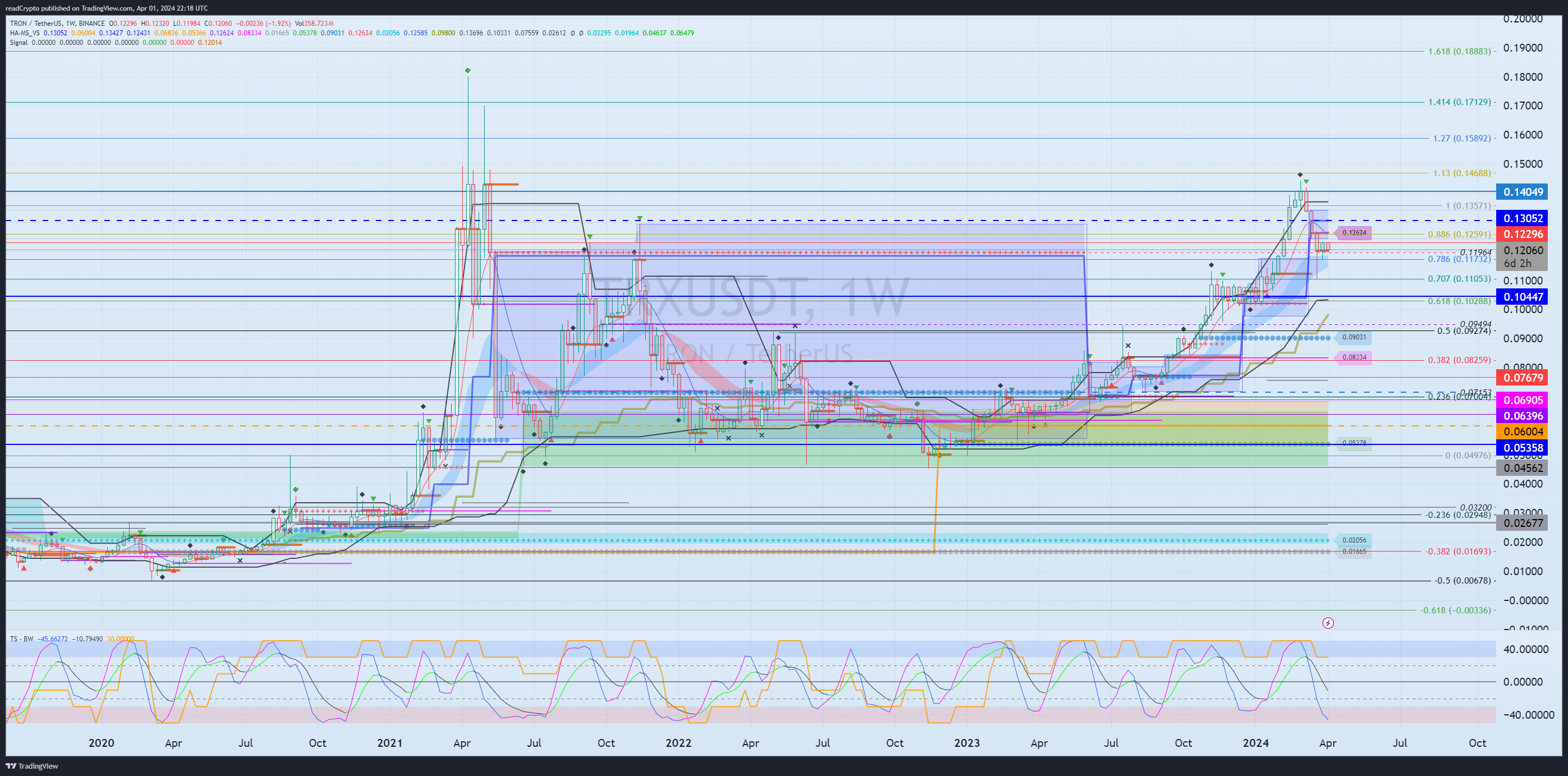Click the 0.886 (0.12591) Fibonacci label
The height and width of the screenshot is (776, 1568).
(x=1459, y=235)
